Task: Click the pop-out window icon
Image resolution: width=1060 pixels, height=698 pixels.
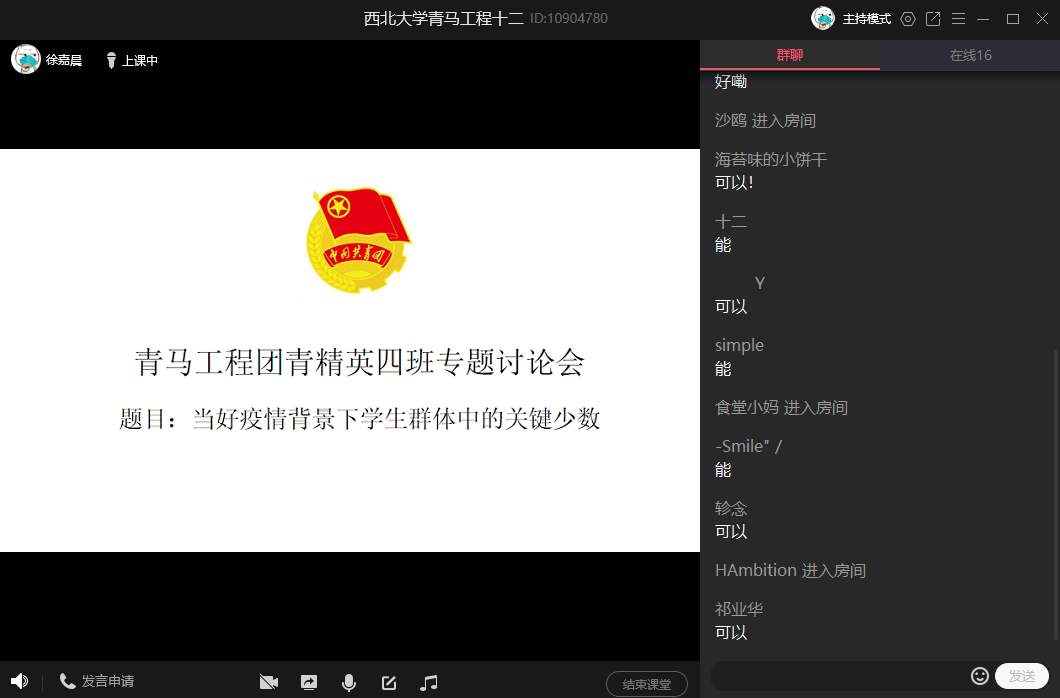Action: point(933,19)
